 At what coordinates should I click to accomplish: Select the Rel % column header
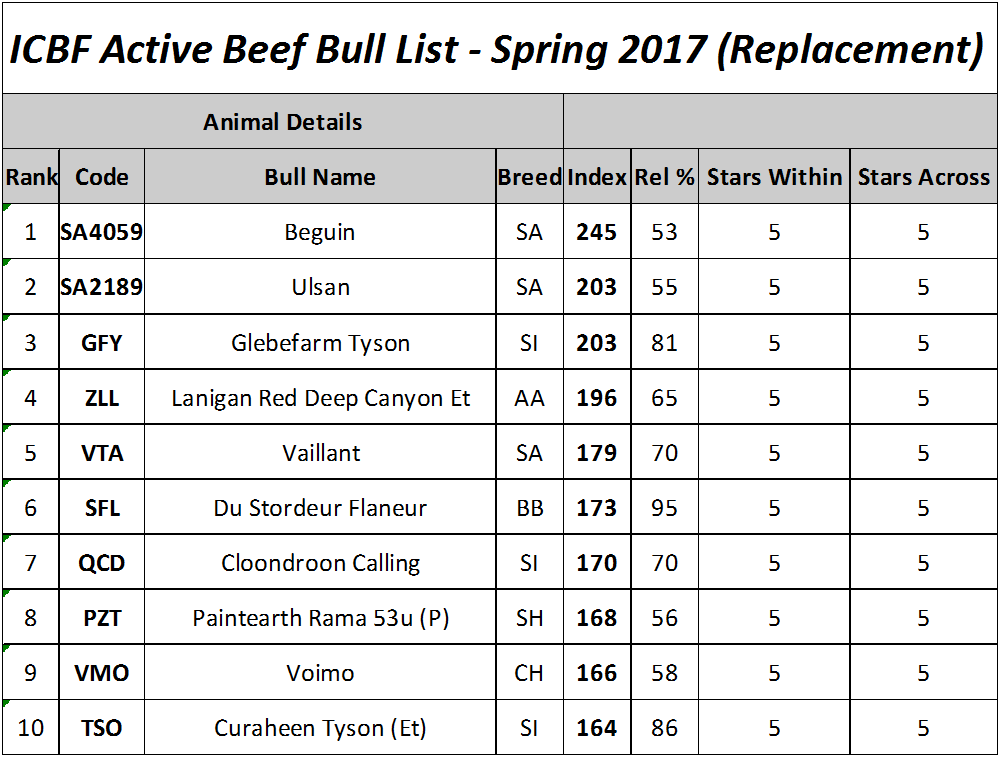point(665,177)
